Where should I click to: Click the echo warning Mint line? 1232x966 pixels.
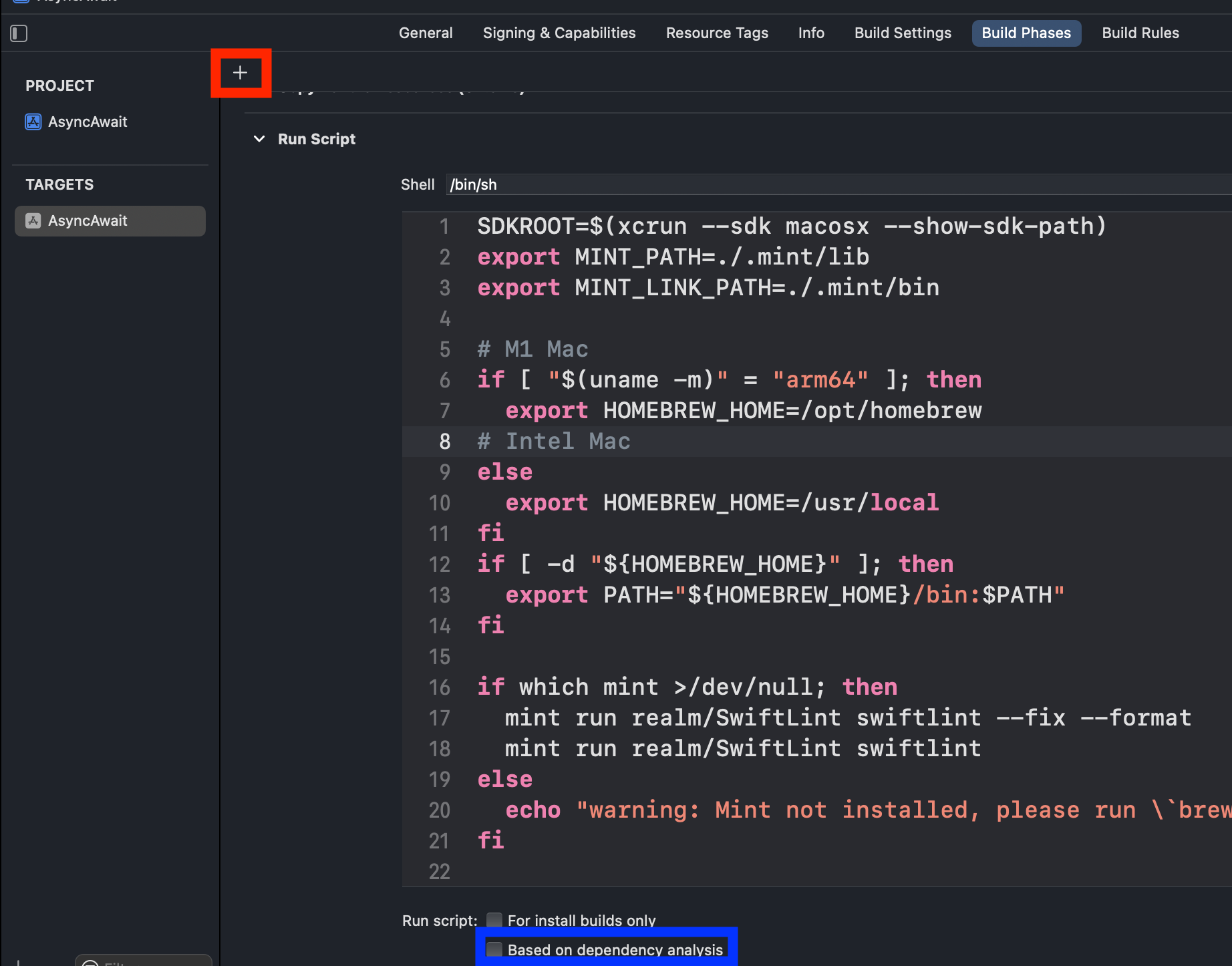pyautogui.click(x=869, y=810)
